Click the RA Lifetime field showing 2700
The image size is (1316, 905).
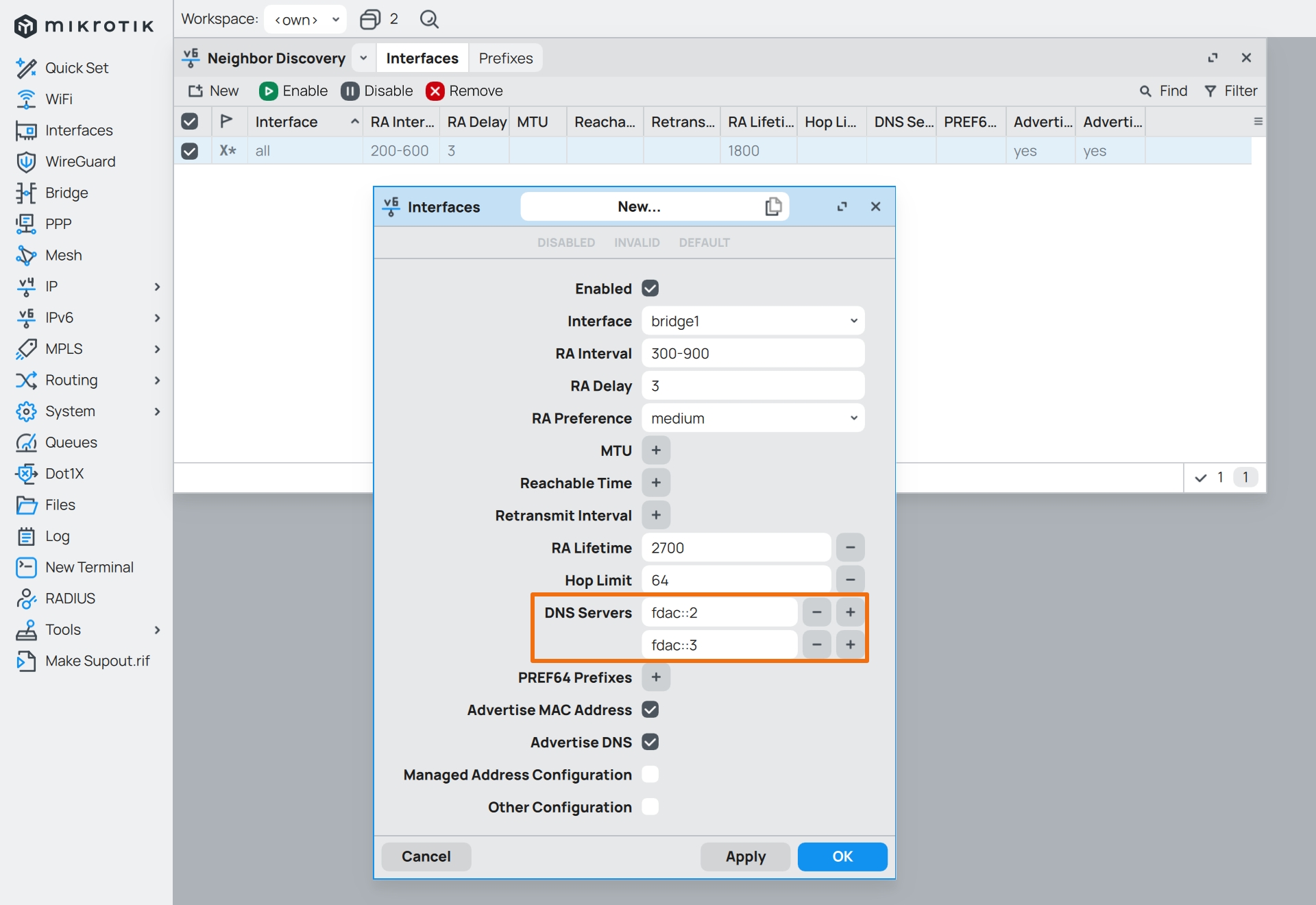tap(736, 548)
